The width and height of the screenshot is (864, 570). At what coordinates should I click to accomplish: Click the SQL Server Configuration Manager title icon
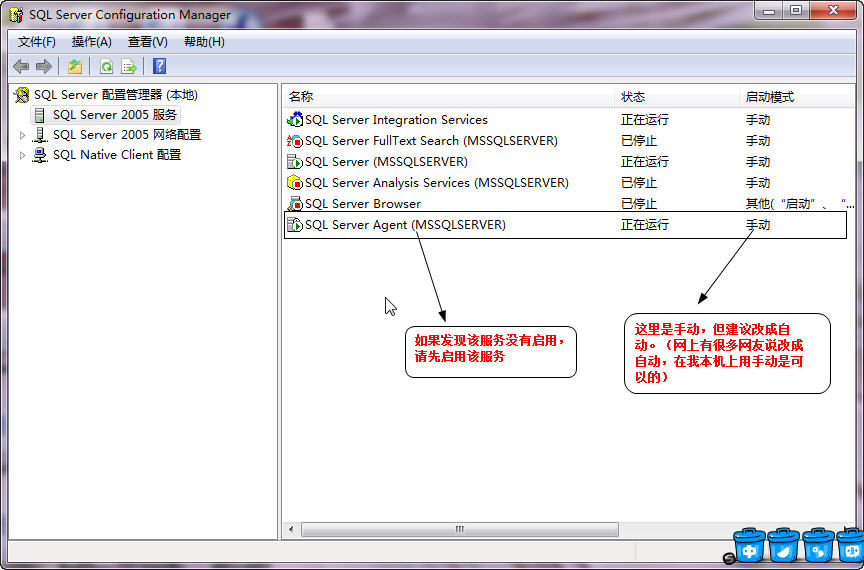point(17,15)
